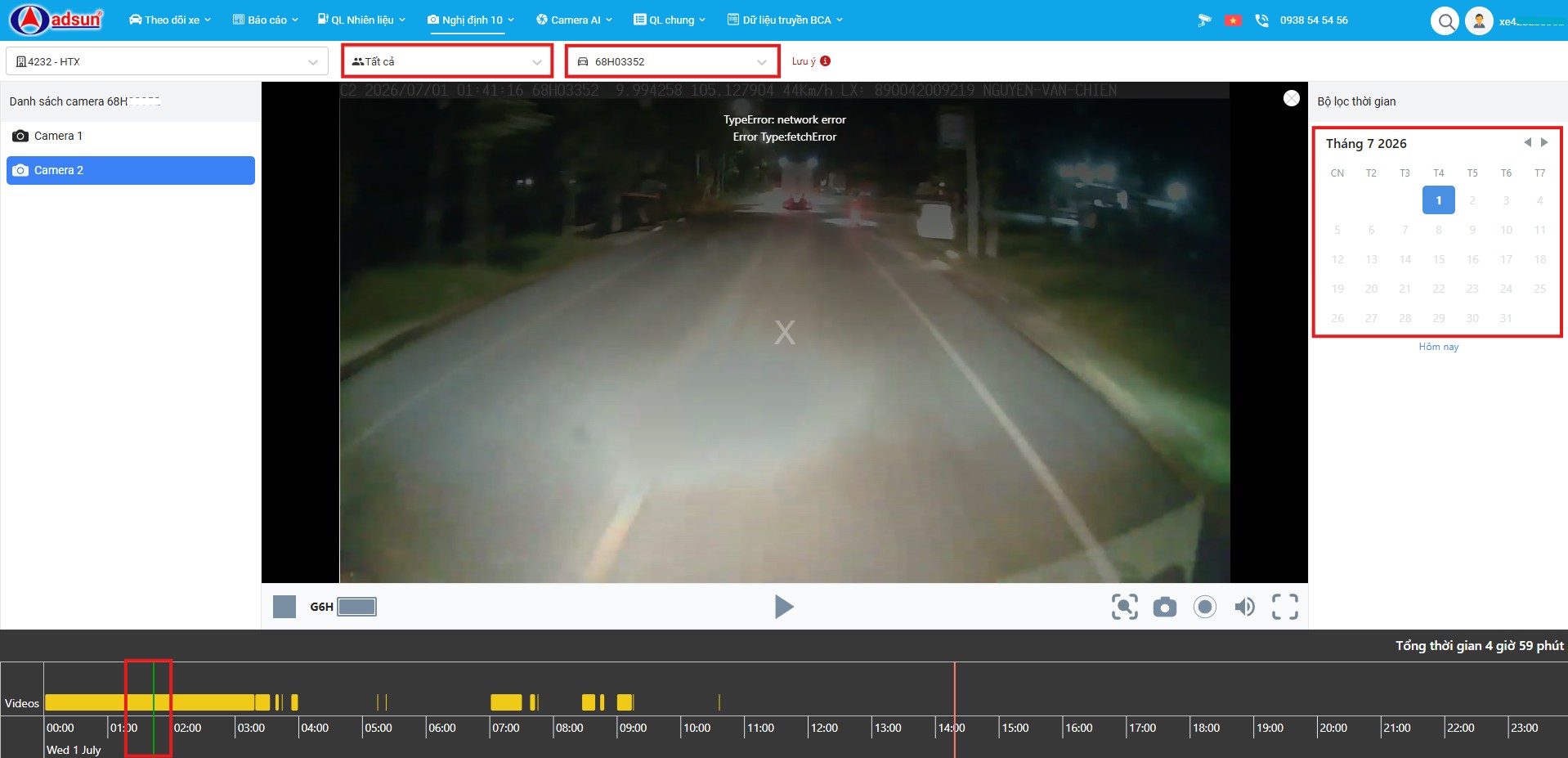This screenshot has width=1568, height=758.
Task: Expand the 68H03352 vehicle dropdown
Action: 673,61
